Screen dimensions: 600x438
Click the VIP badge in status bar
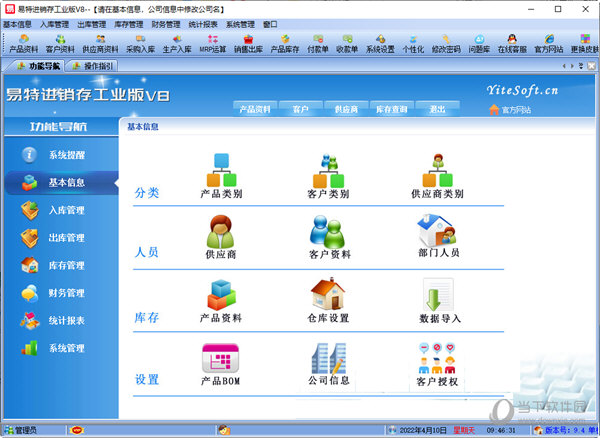click(x=77, y=430)
